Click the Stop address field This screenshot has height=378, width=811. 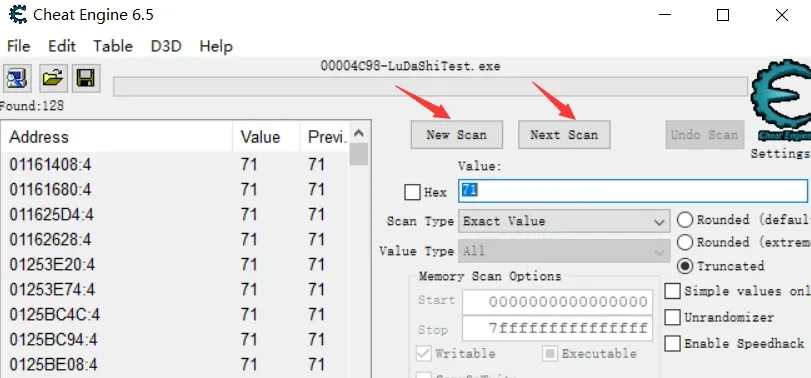click(x=558, y=328)
